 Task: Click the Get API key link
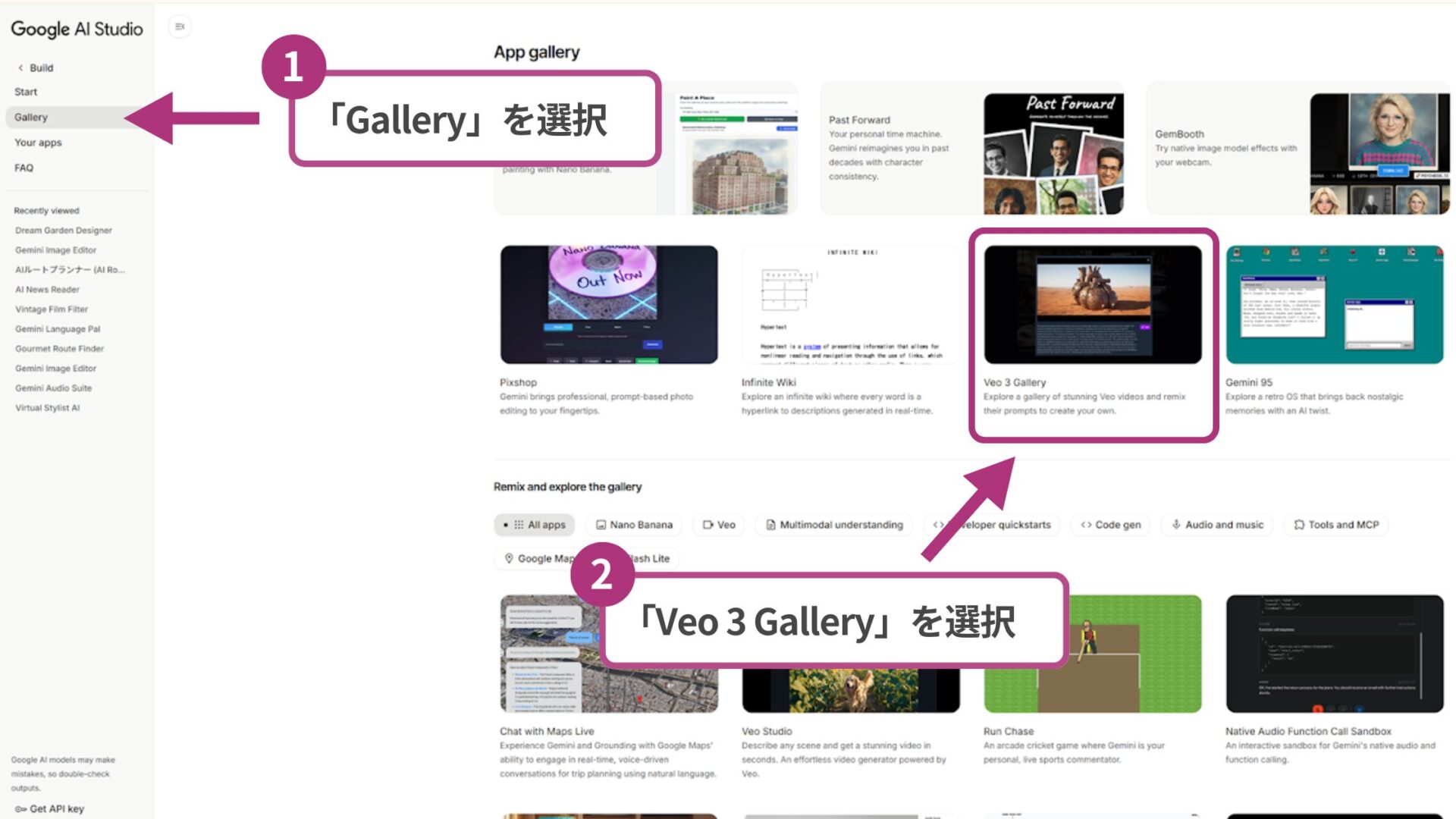(48, 808)
